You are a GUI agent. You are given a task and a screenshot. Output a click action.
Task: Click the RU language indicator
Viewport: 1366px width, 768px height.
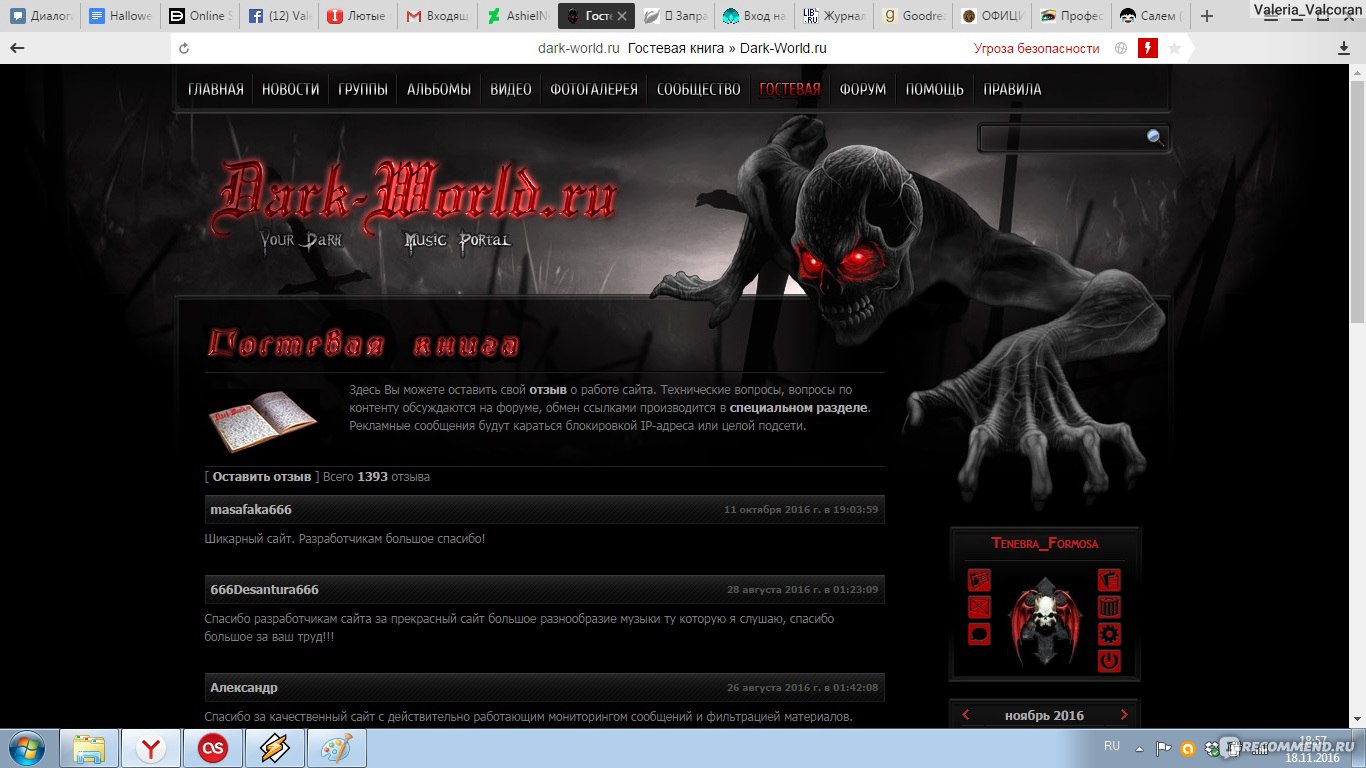1112,746
